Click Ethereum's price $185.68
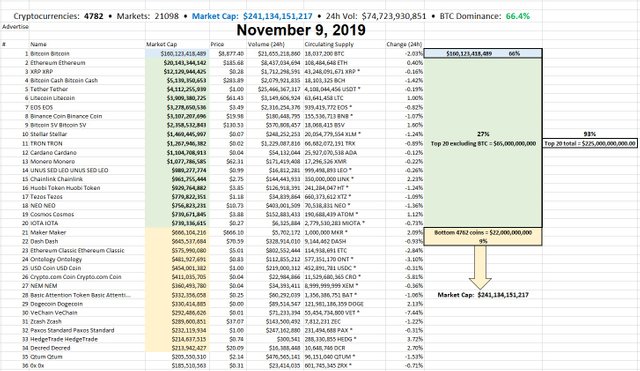Viewport: 640px width, 371px height. (233, 63)
